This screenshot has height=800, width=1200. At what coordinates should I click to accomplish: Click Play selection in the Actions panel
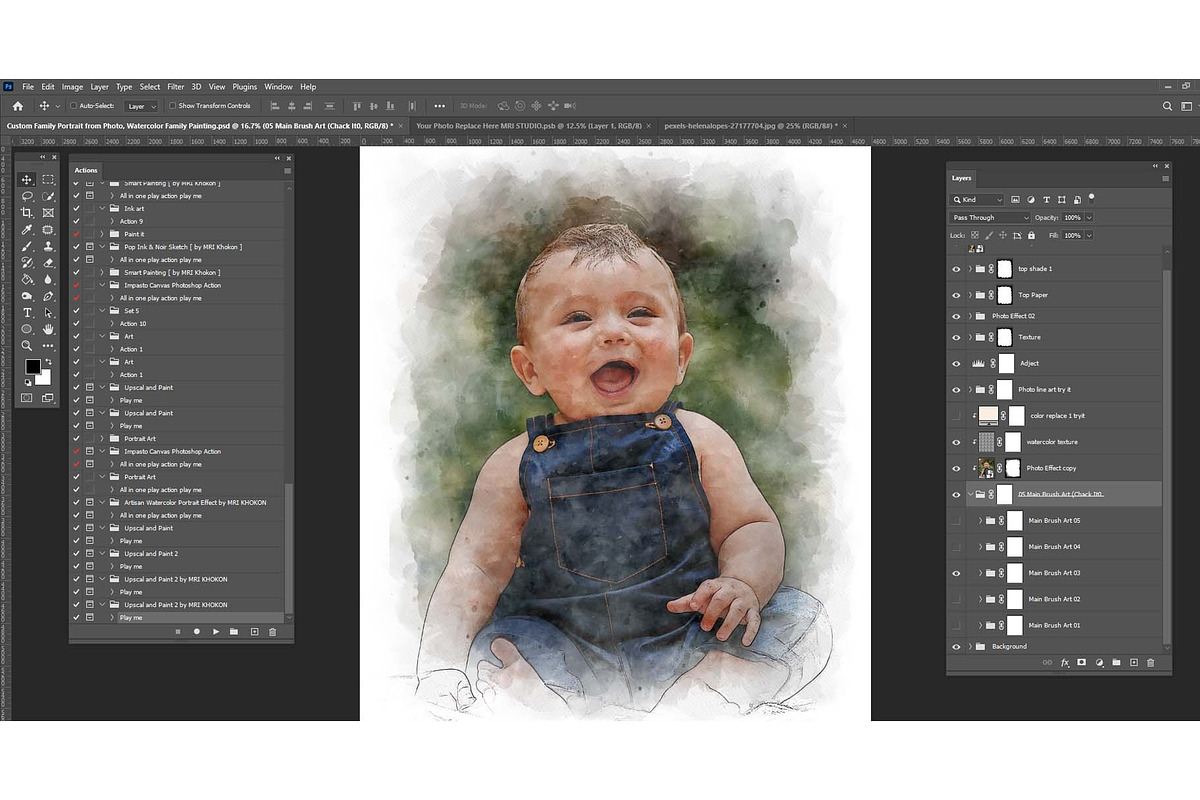point(215,631)
